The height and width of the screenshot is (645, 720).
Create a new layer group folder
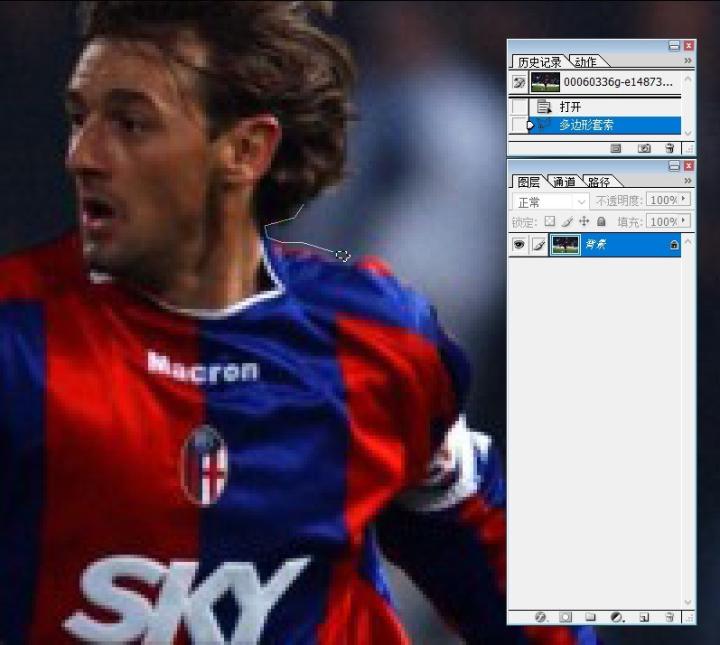coord(591,617)
